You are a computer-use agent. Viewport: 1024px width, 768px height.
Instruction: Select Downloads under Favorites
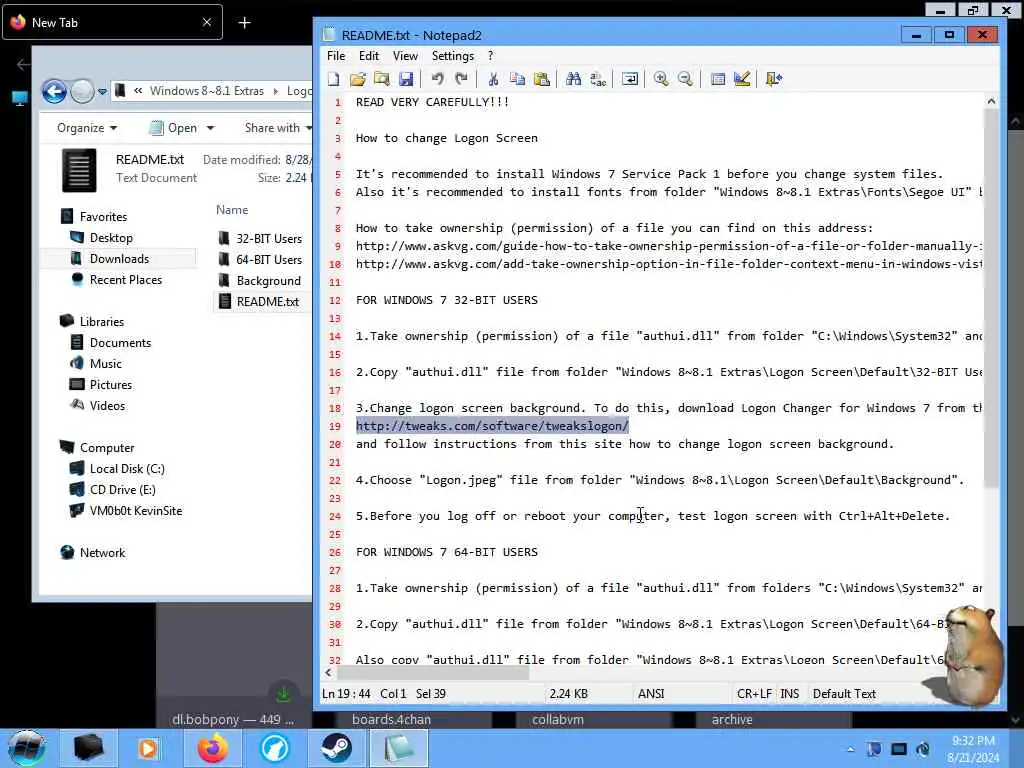119,259
